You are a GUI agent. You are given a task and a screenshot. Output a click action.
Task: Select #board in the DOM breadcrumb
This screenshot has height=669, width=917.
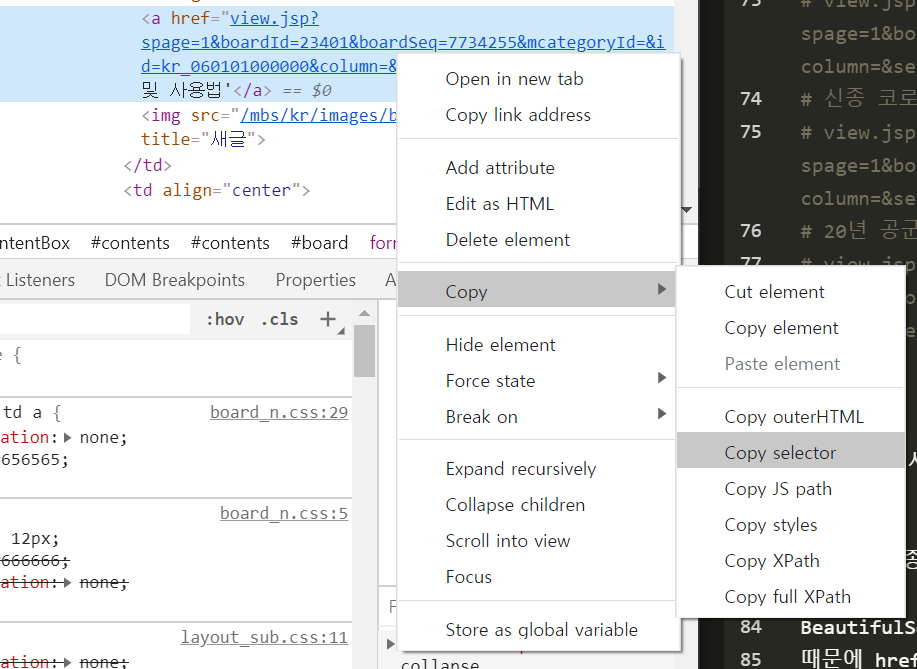point(319,242)
